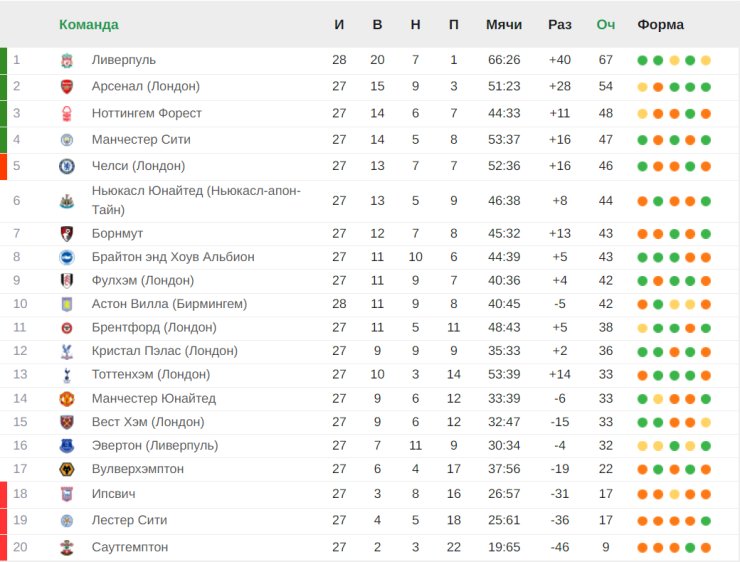Screen dimensions: 740x562
Task: Click the Everton club crest icon
Action: click(x=67, y=446)
